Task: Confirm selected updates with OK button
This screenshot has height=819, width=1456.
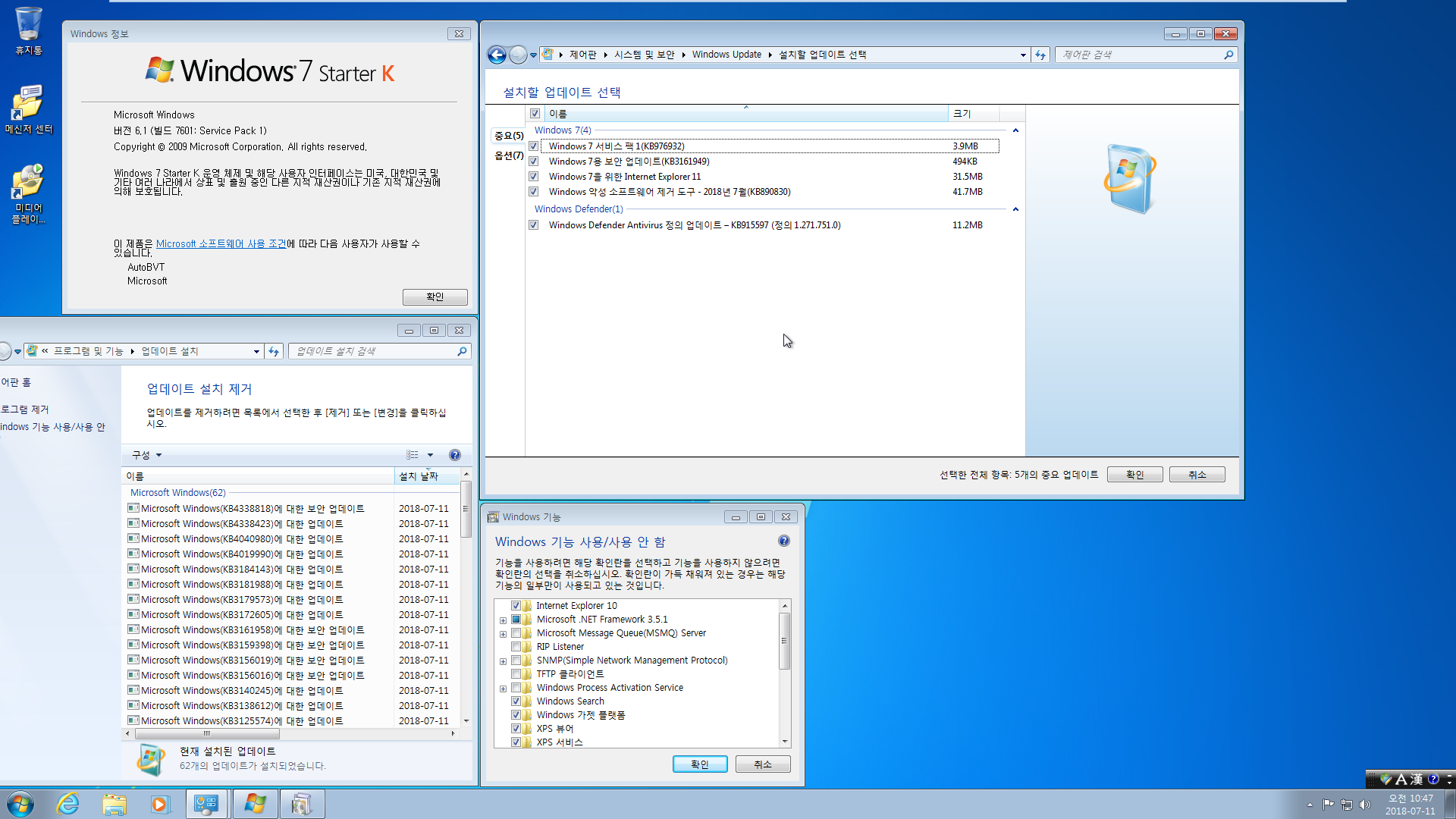Action: click(1135, 475)
